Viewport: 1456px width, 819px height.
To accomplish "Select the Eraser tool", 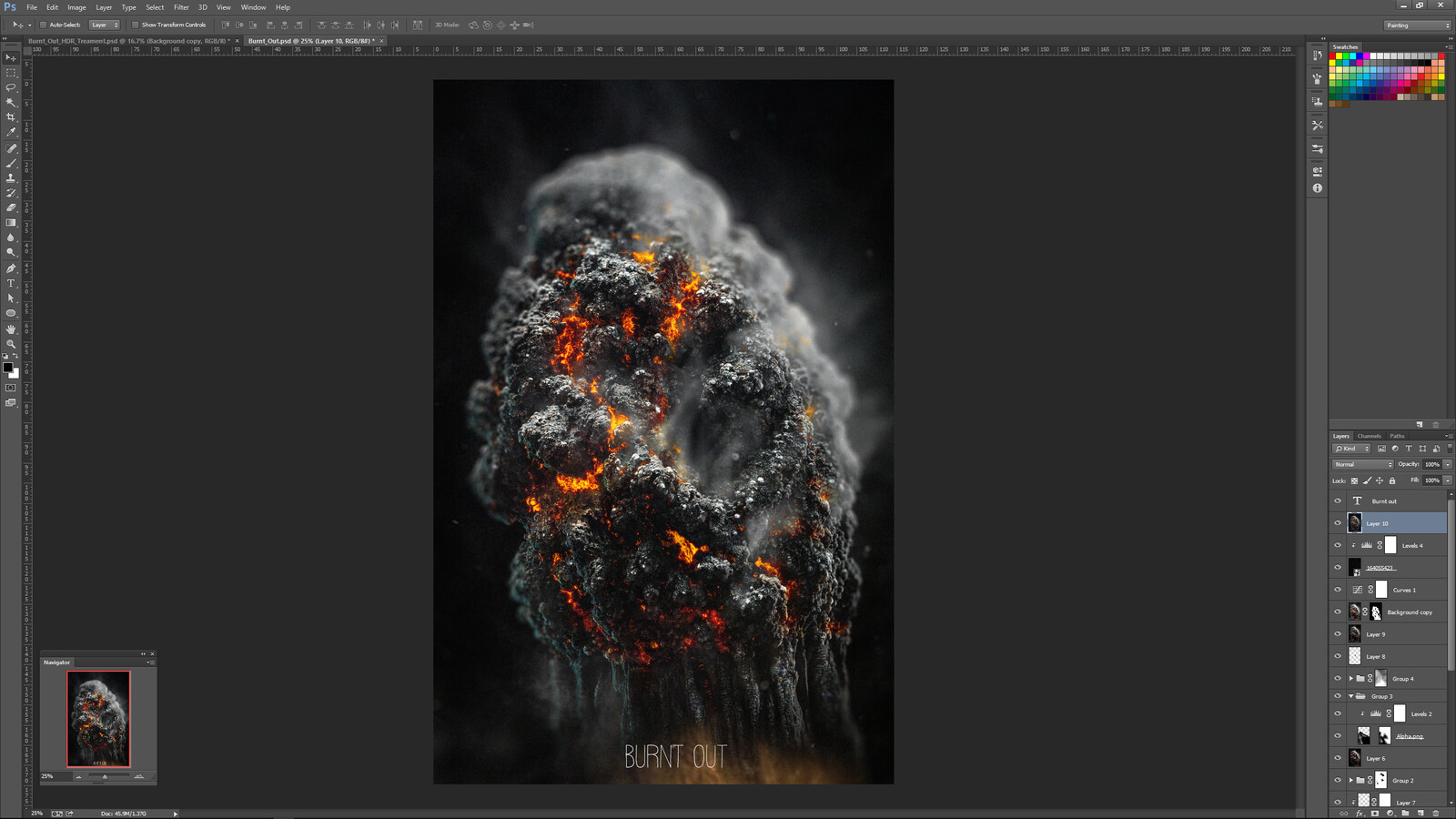I will [11, 207].
